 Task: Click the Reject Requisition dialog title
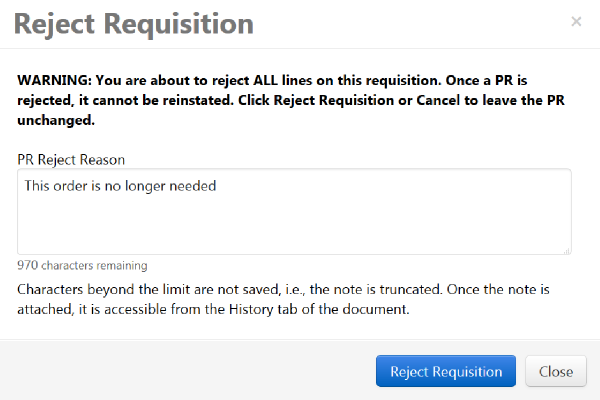(x=133, y=23)
